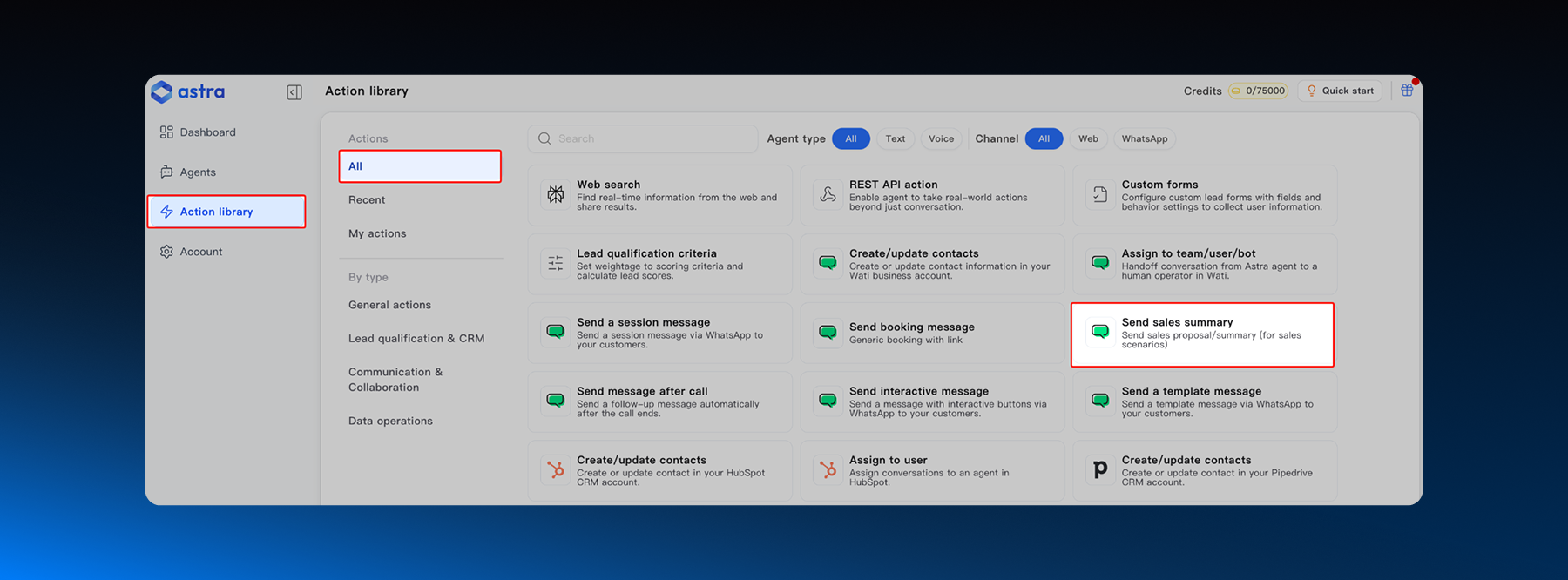Click the Astra logo icon
Viewport: 1568px width, 580px height.
pyautogui.click(x=162, y=91)
